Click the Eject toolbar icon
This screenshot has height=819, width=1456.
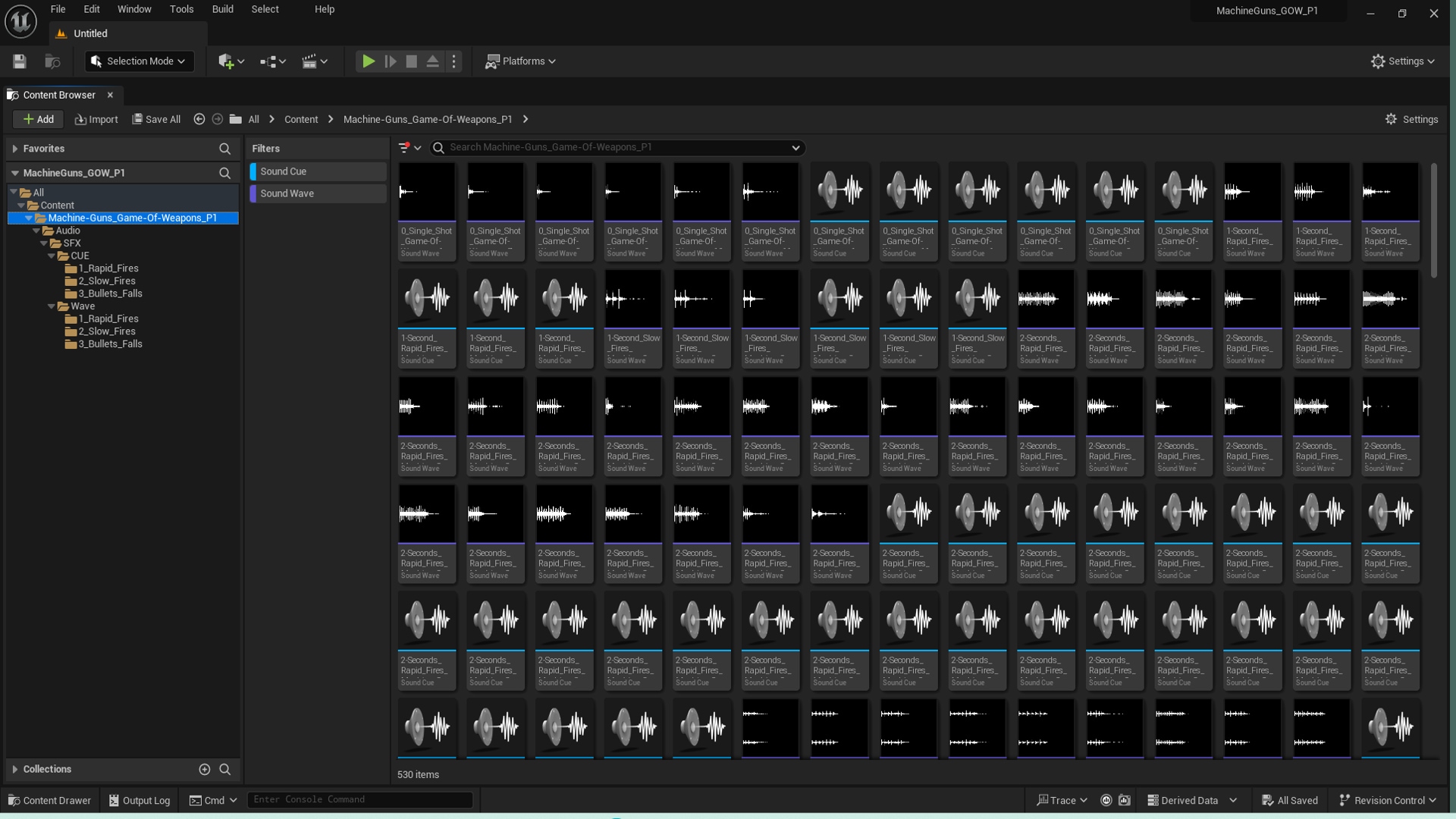[x=432, y=61]
